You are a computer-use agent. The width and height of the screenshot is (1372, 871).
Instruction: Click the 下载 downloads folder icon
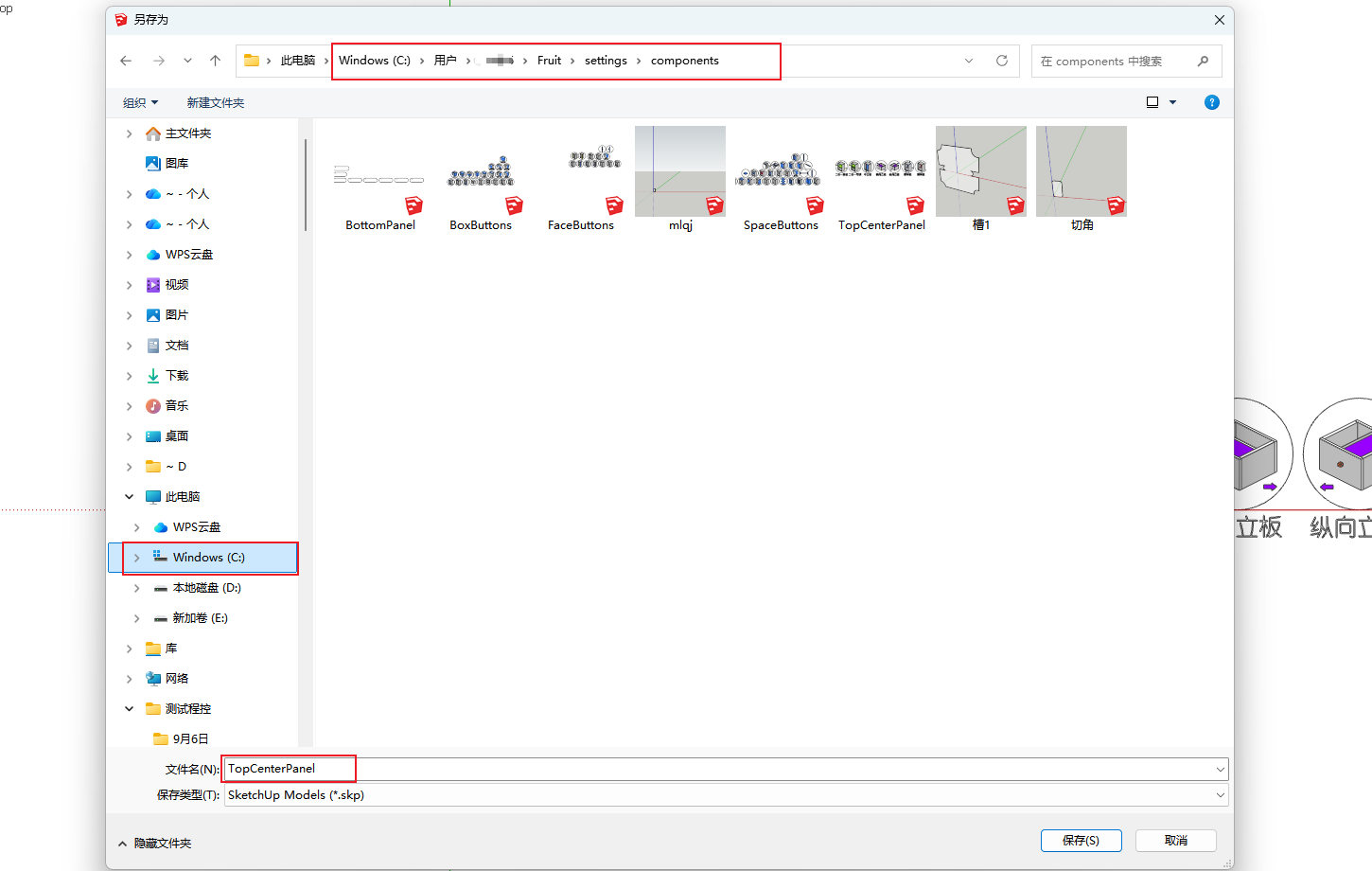153,376
